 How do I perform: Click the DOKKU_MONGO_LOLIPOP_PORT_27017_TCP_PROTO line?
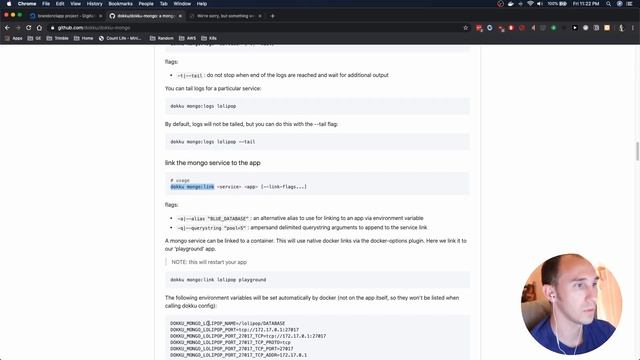click(230, 342)
